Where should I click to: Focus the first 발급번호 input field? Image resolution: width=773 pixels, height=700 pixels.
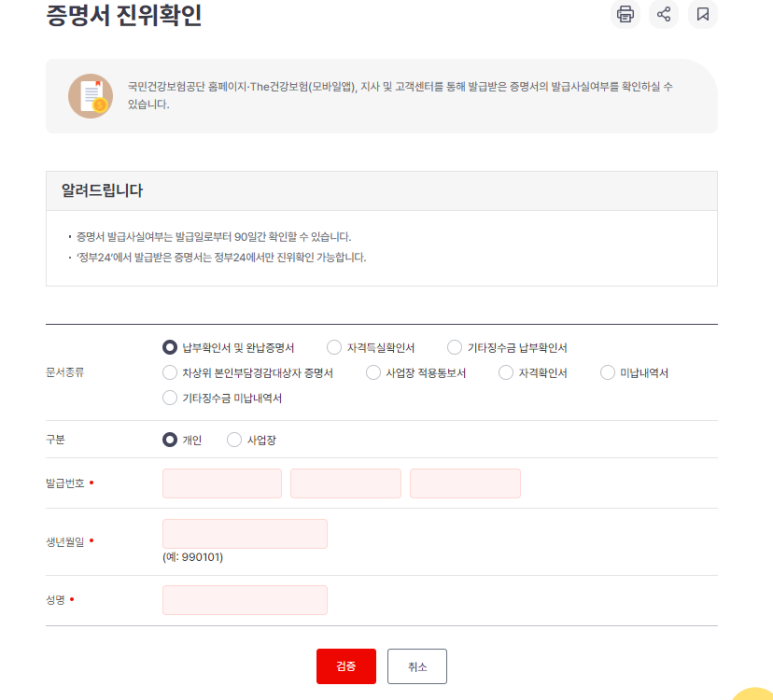222,484
